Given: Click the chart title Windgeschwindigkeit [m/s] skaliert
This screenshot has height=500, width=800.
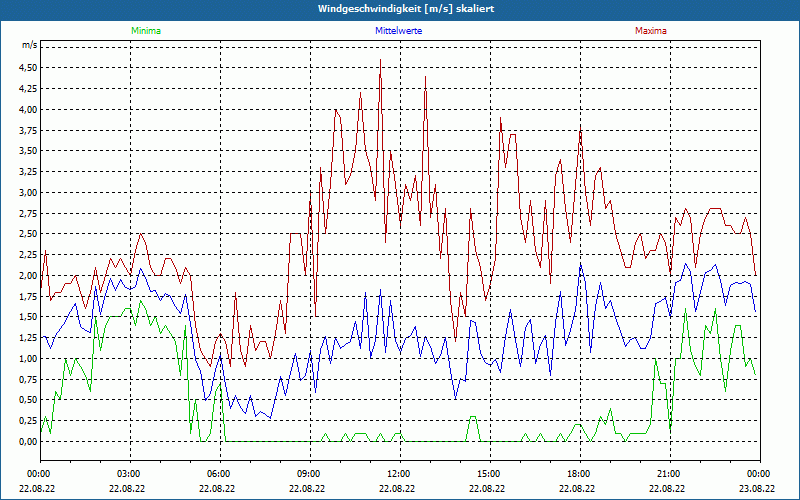Looking at the screenshot, I should [x=406, y=9].
